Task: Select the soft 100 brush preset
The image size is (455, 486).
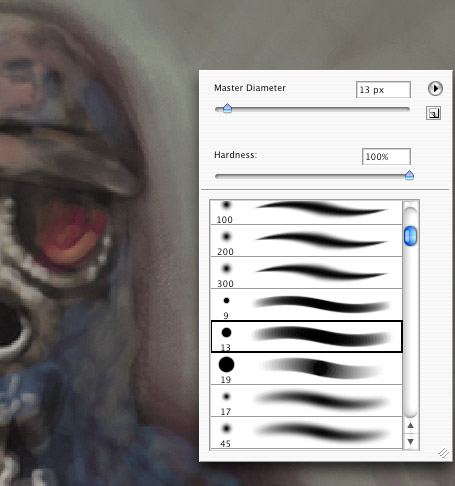Action: click(306, 212)
